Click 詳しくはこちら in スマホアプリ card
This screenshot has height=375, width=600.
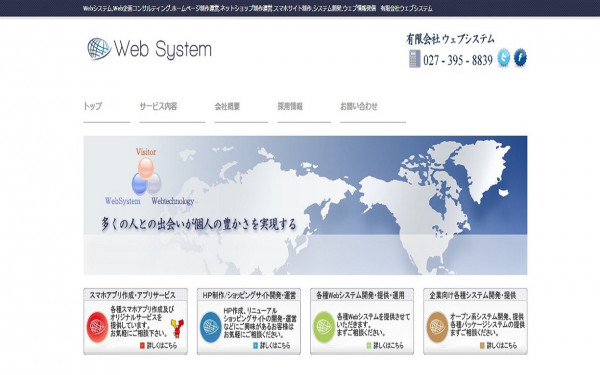pyautogui.click(x=159, y=346)
